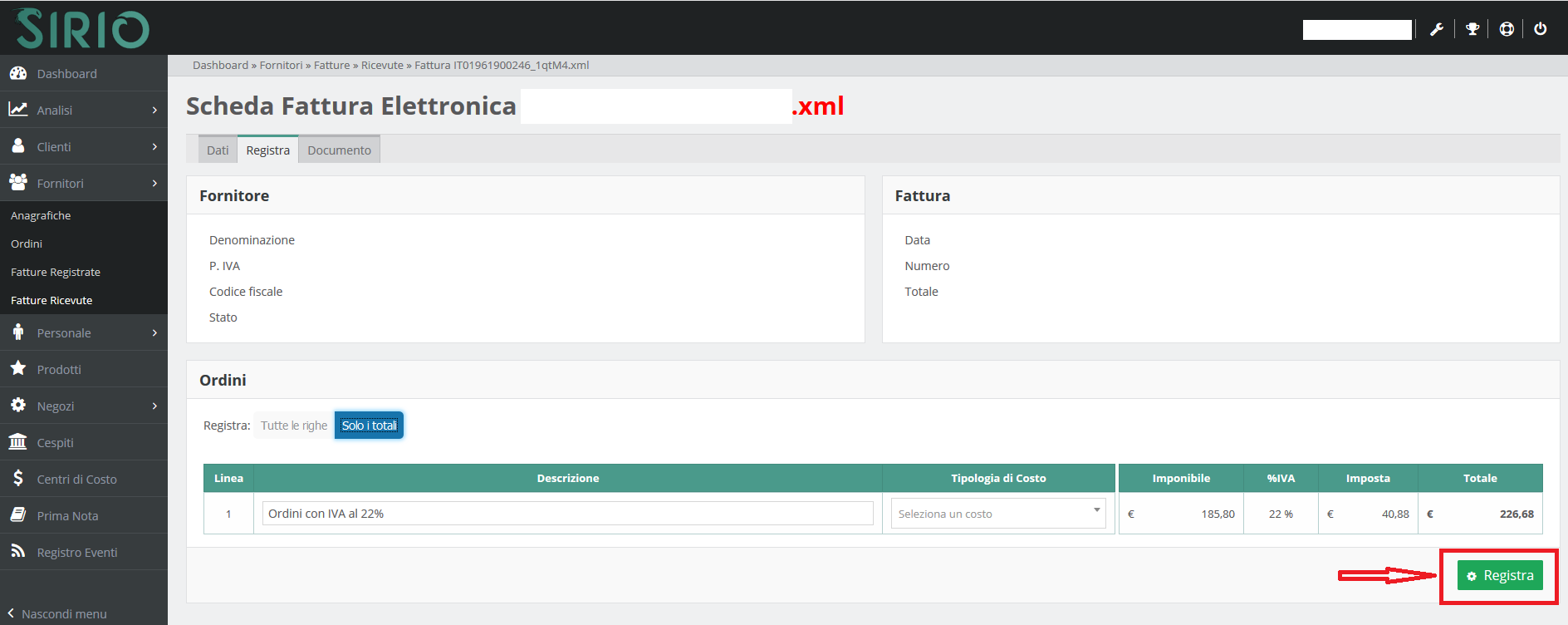Switch to the Documento tab
This screenshot has width=1568, height=625.
[339, 150]
